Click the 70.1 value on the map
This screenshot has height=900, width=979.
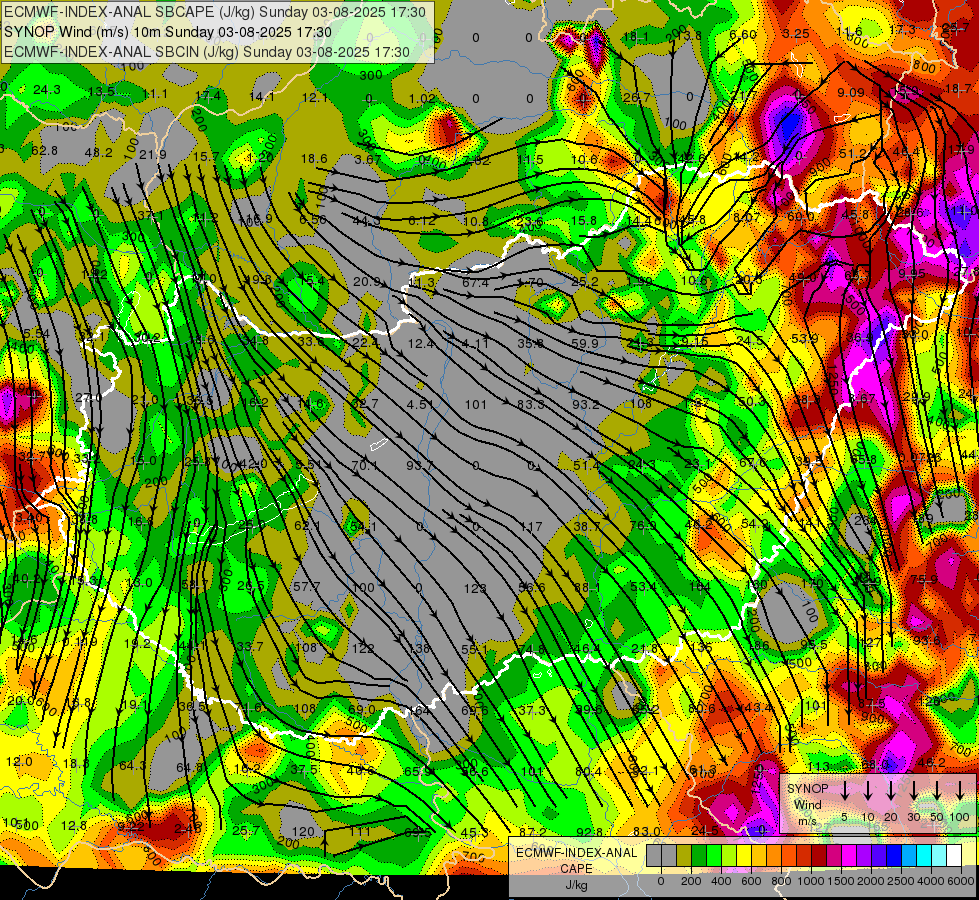pyautogui.click(x=365, y=465)
